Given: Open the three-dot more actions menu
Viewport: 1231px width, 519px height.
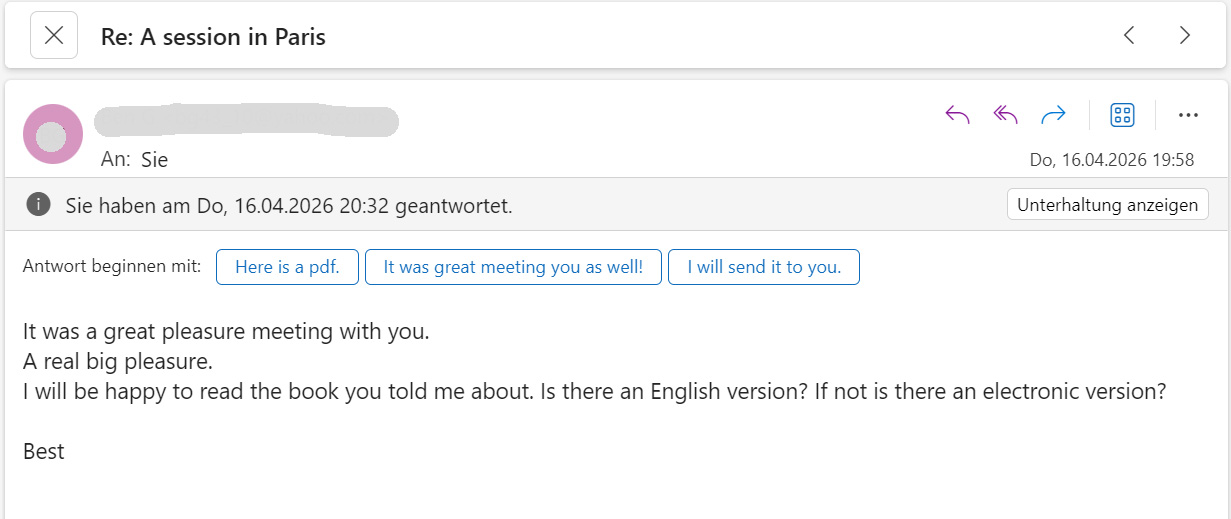Looking at the screenshot, I should 1188,115.
